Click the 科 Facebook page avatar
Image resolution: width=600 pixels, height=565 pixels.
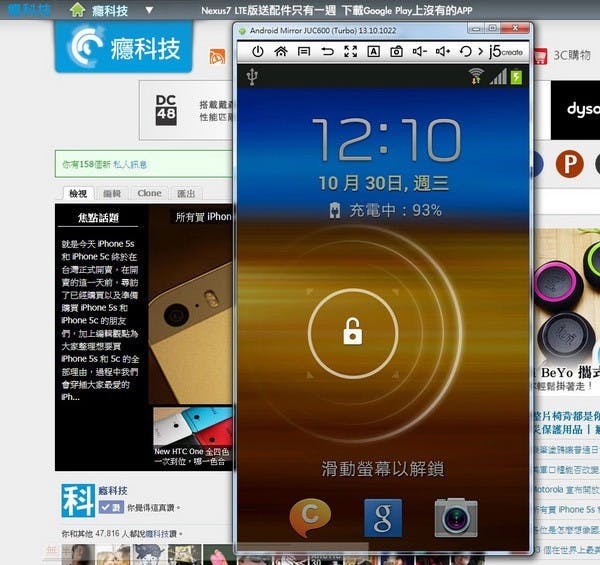tap(78, 500)
